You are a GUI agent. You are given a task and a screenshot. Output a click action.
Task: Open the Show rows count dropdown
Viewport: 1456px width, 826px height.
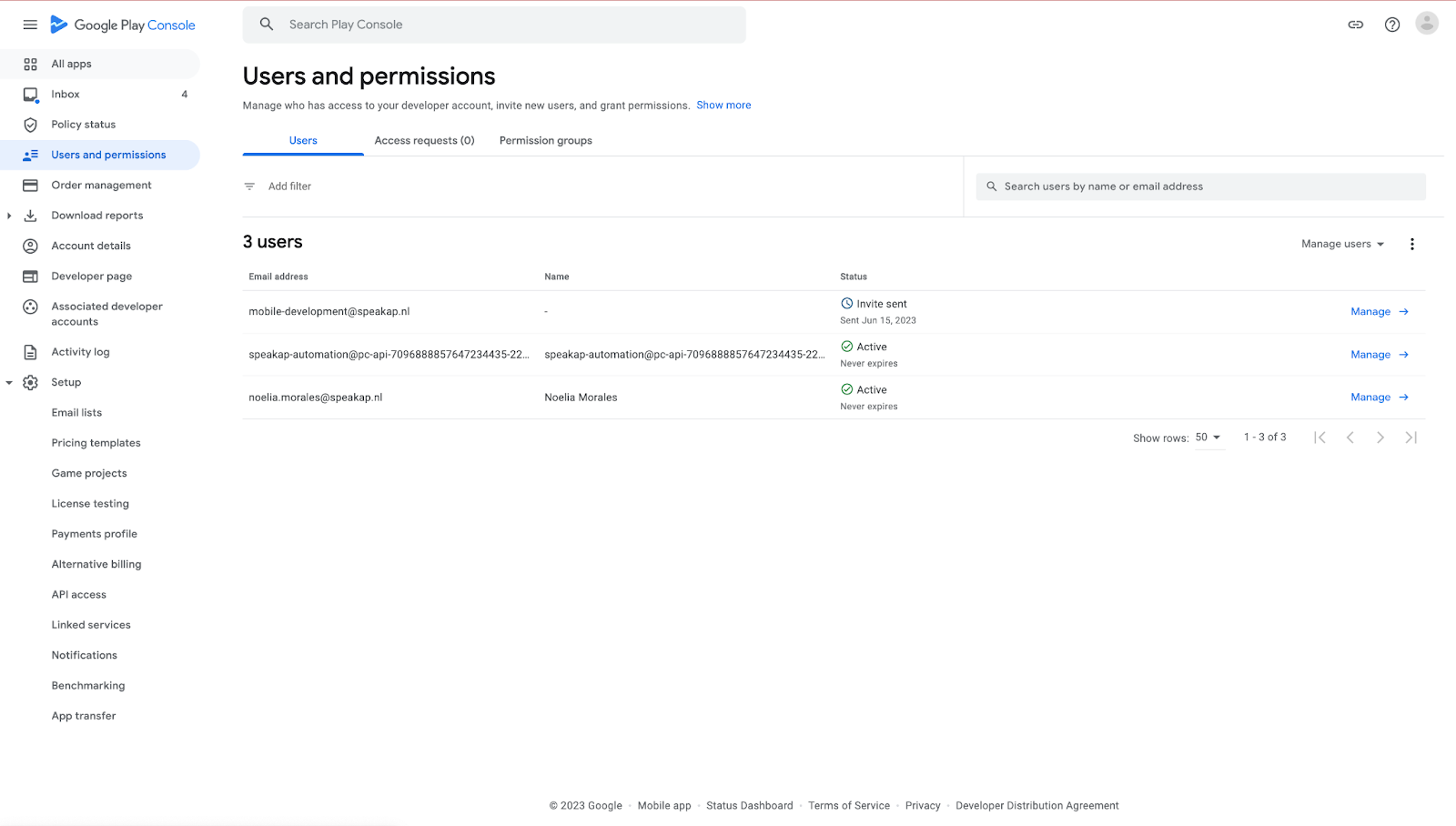[1208, 438]
